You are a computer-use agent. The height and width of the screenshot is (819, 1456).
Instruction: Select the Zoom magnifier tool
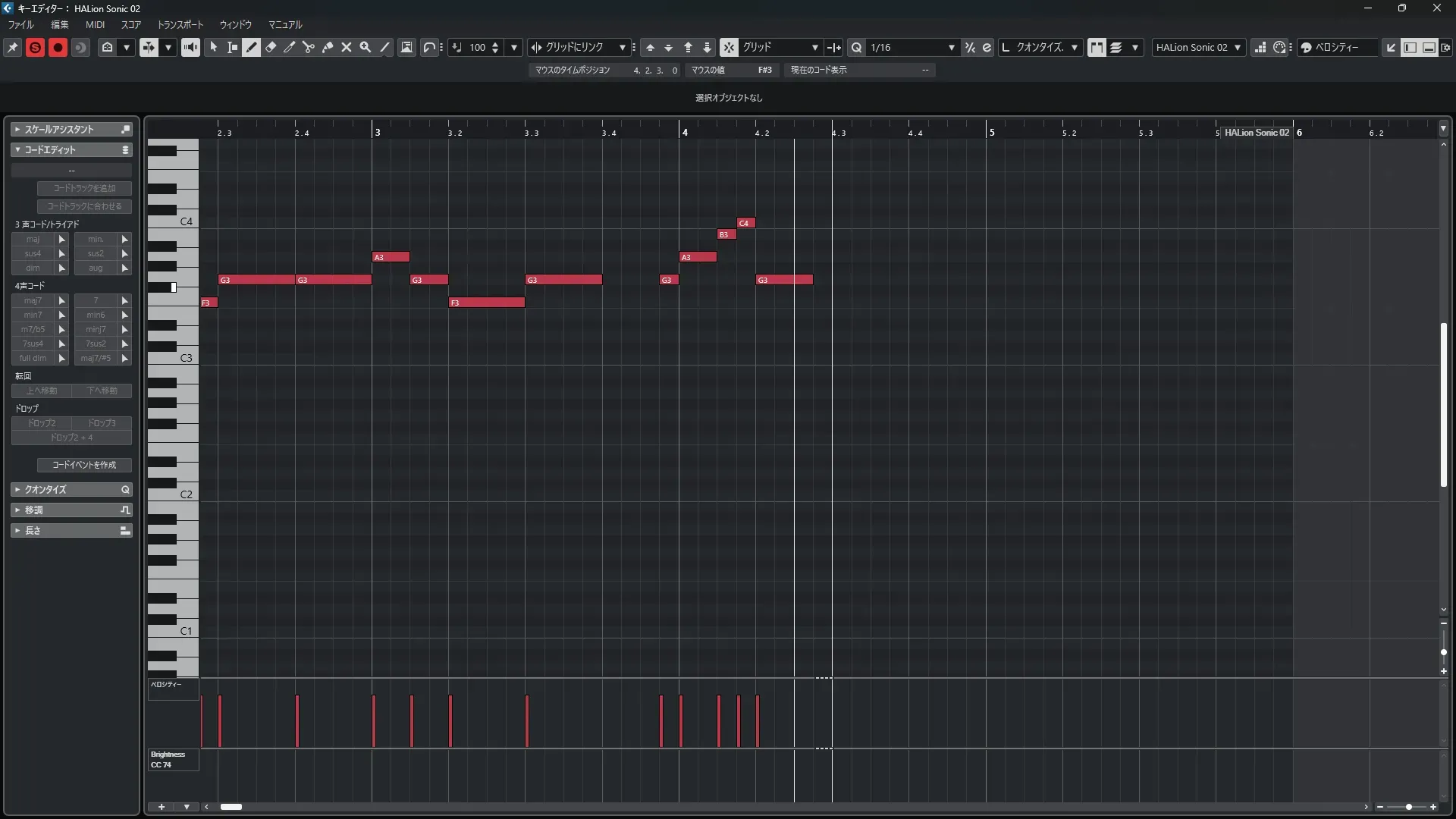(x=366, y=48)
